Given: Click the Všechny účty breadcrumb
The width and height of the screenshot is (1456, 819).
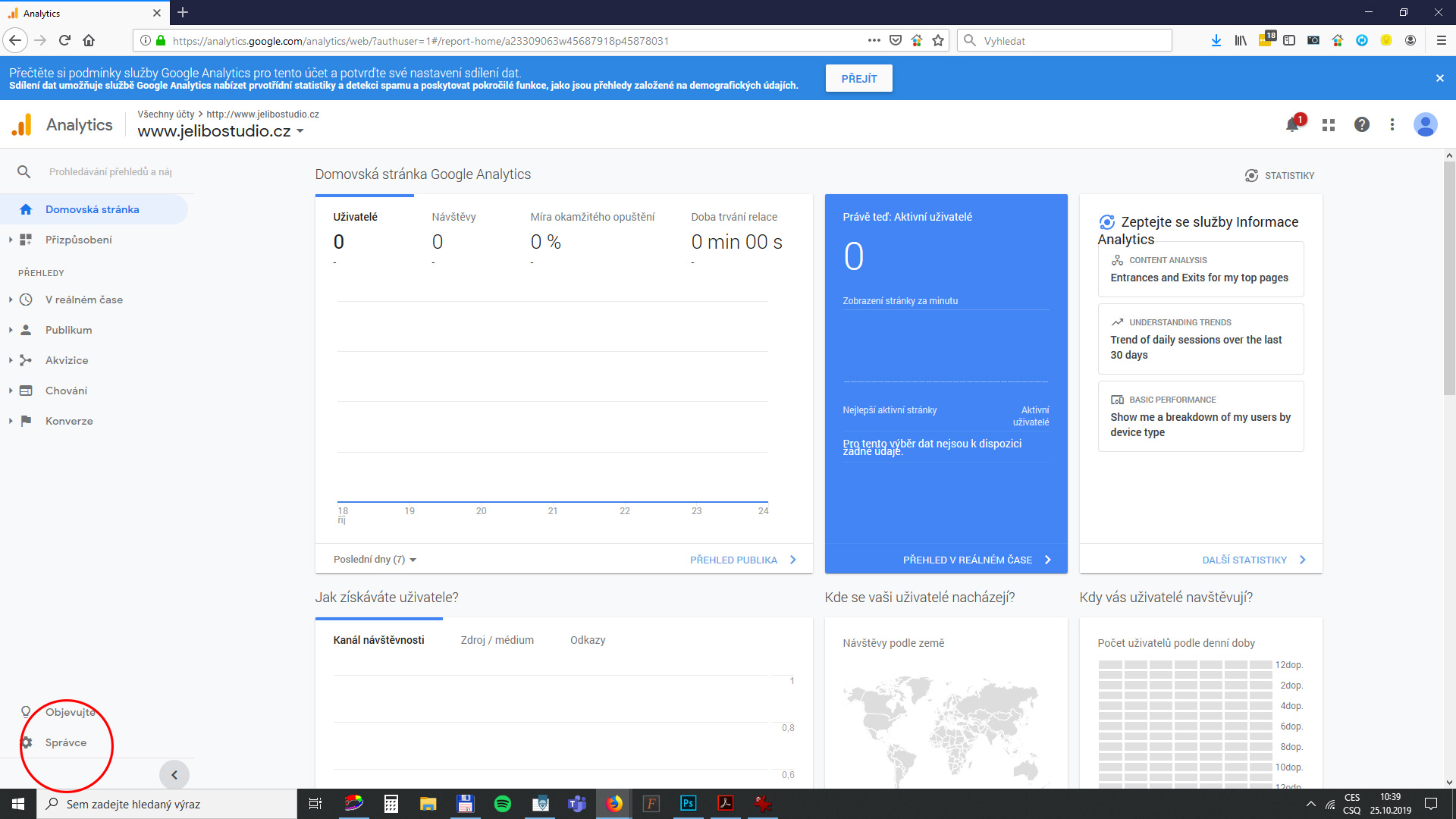Looking at the screenshot, I should coord(166,115).
